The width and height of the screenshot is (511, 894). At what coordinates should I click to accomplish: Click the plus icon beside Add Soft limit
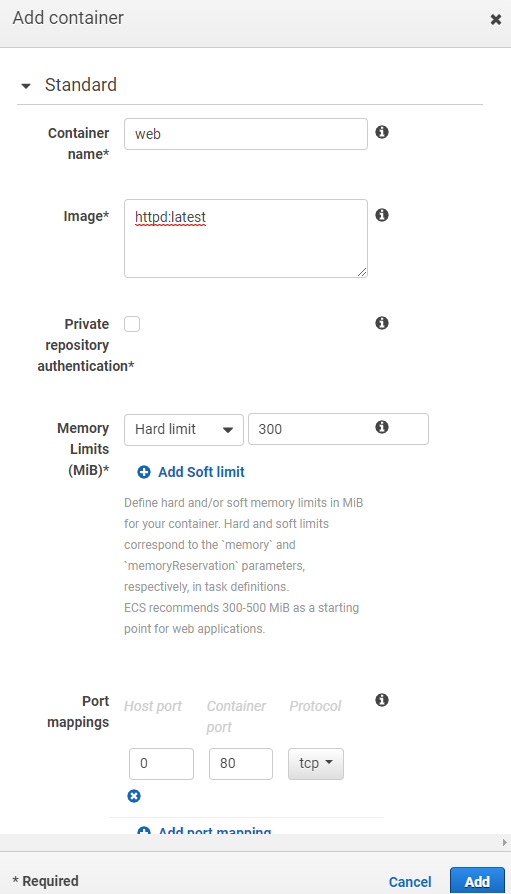(x=144, y=472)
